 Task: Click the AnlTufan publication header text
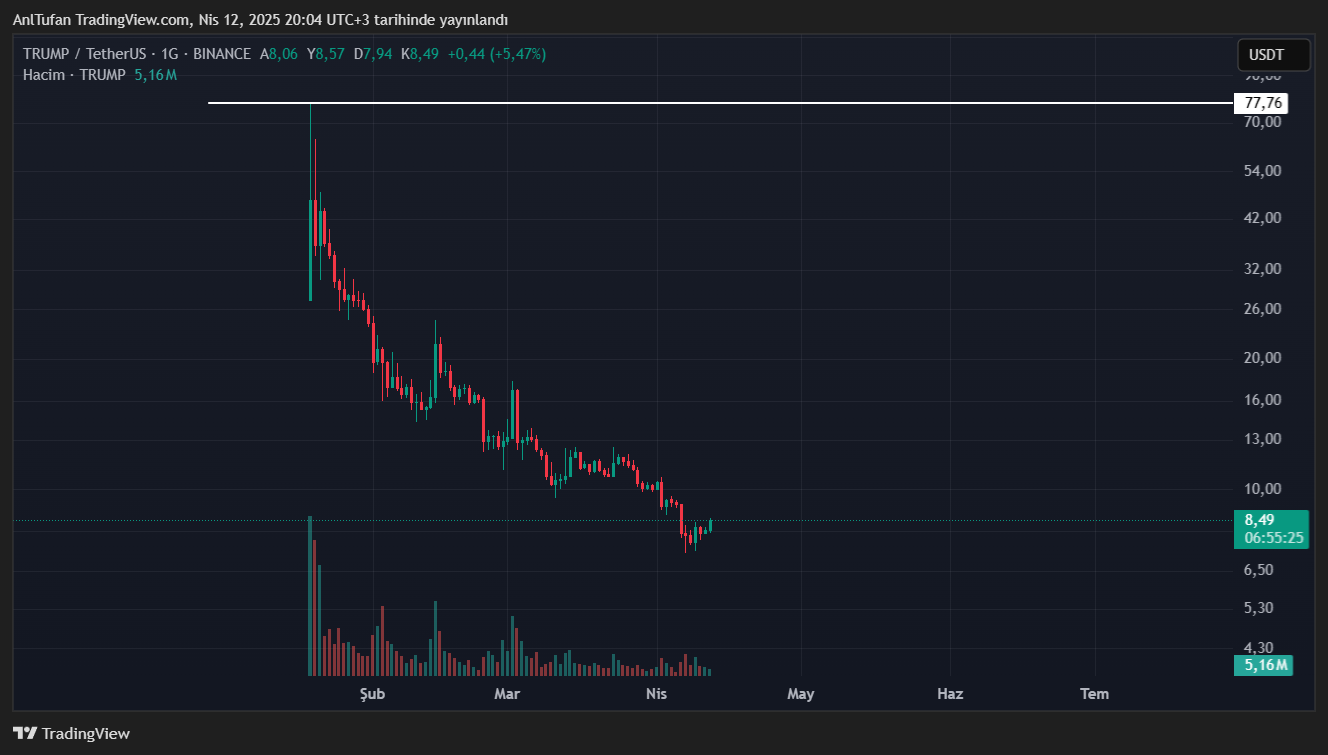pos(260,20)
